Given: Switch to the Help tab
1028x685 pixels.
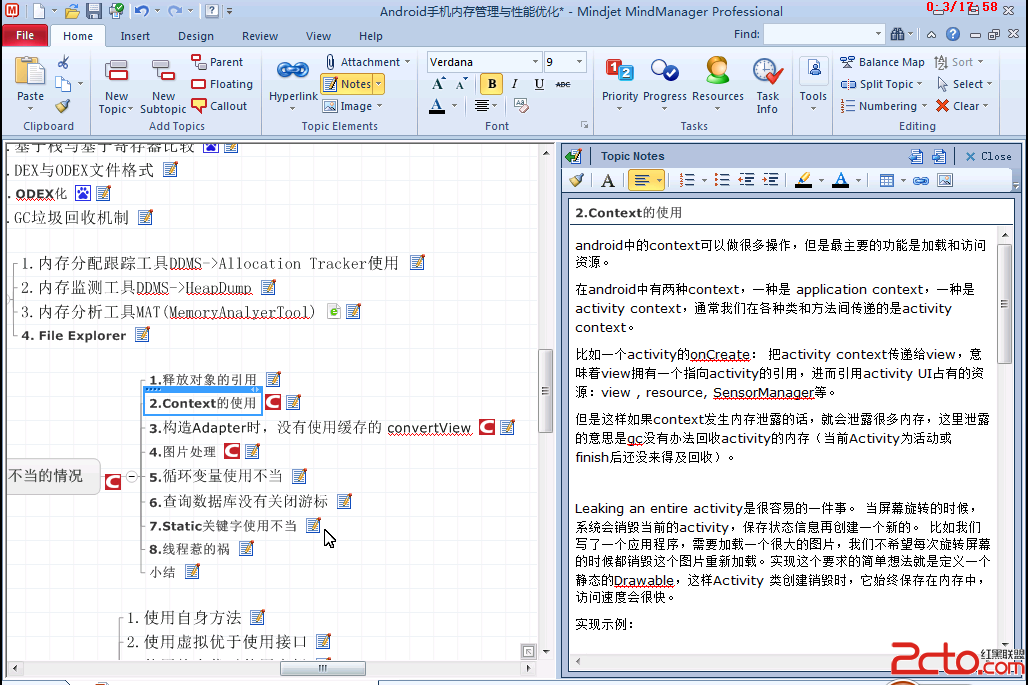Looking at the screenshot, I should coord(370,36).
